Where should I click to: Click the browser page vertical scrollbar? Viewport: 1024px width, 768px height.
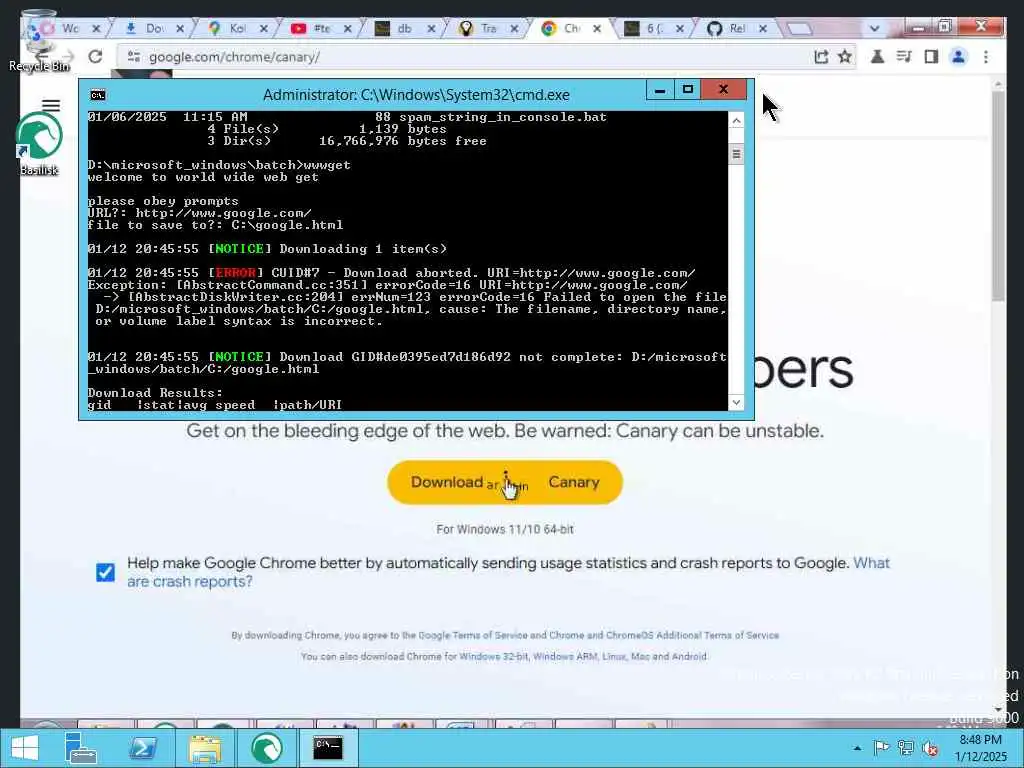[x=997, y=196]
